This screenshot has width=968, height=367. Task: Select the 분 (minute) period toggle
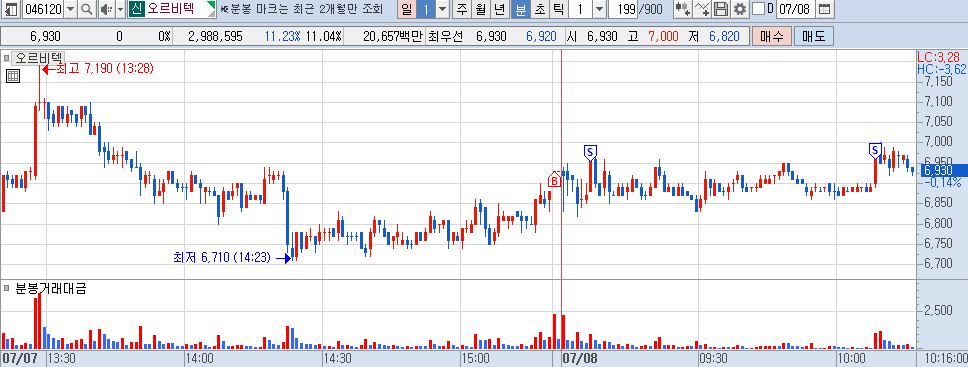[x=520, y=9]
